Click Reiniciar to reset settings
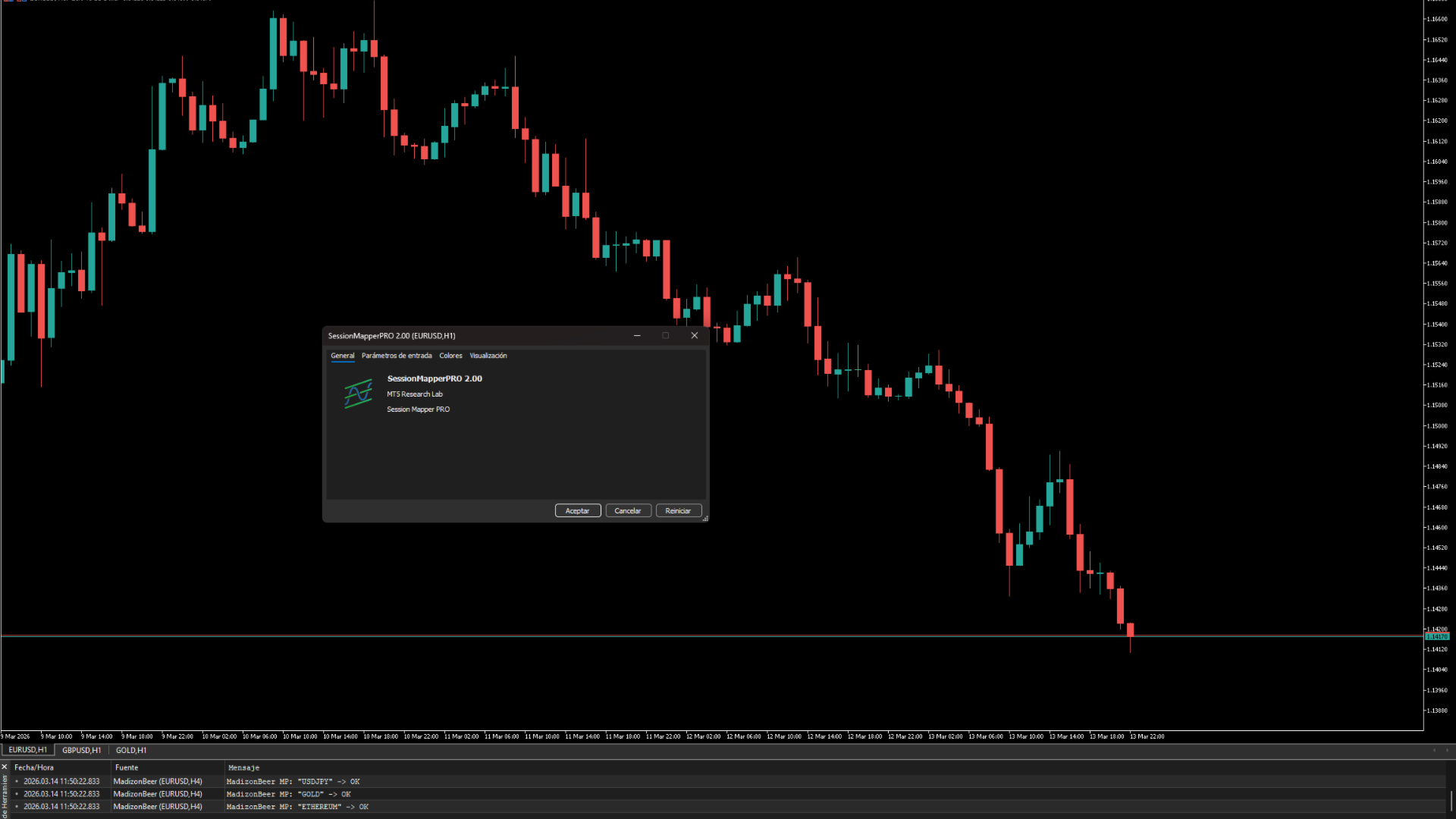The width and height of the screenshot is (1456, 819). pyautogui.click(x=678, y=511)
